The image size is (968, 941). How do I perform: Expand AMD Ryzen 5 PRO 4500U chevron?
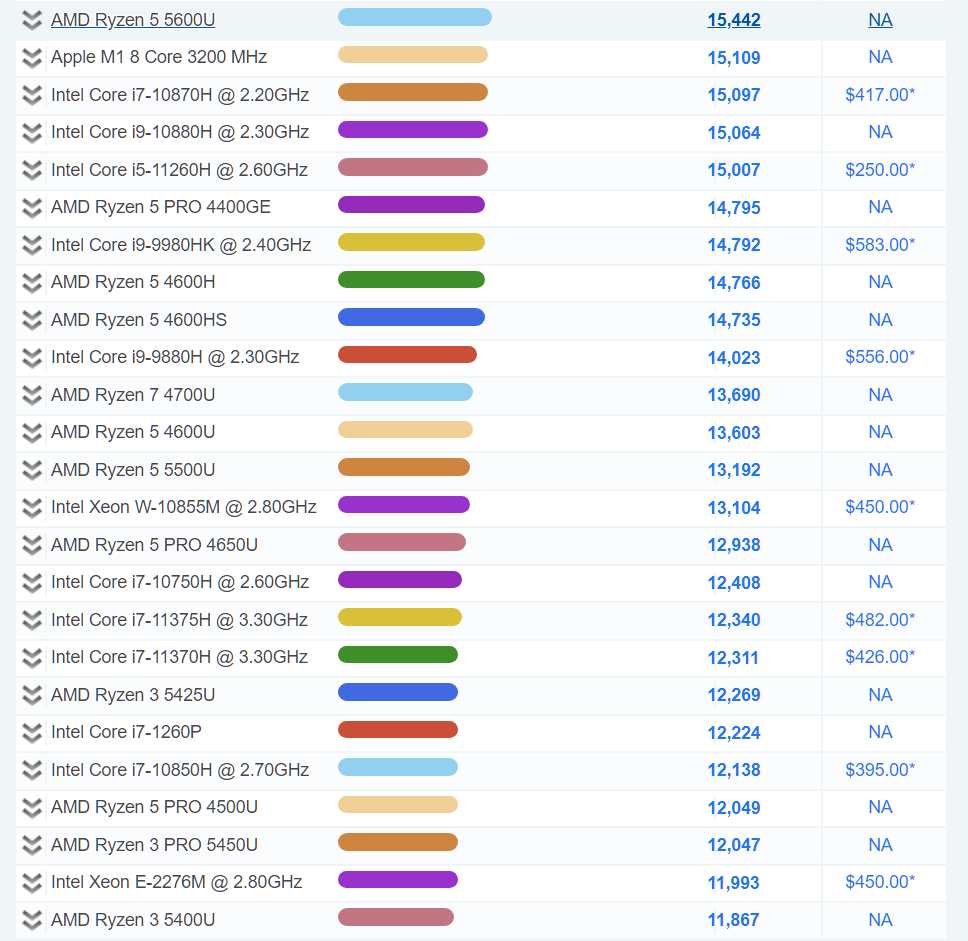tap(31, 807)
